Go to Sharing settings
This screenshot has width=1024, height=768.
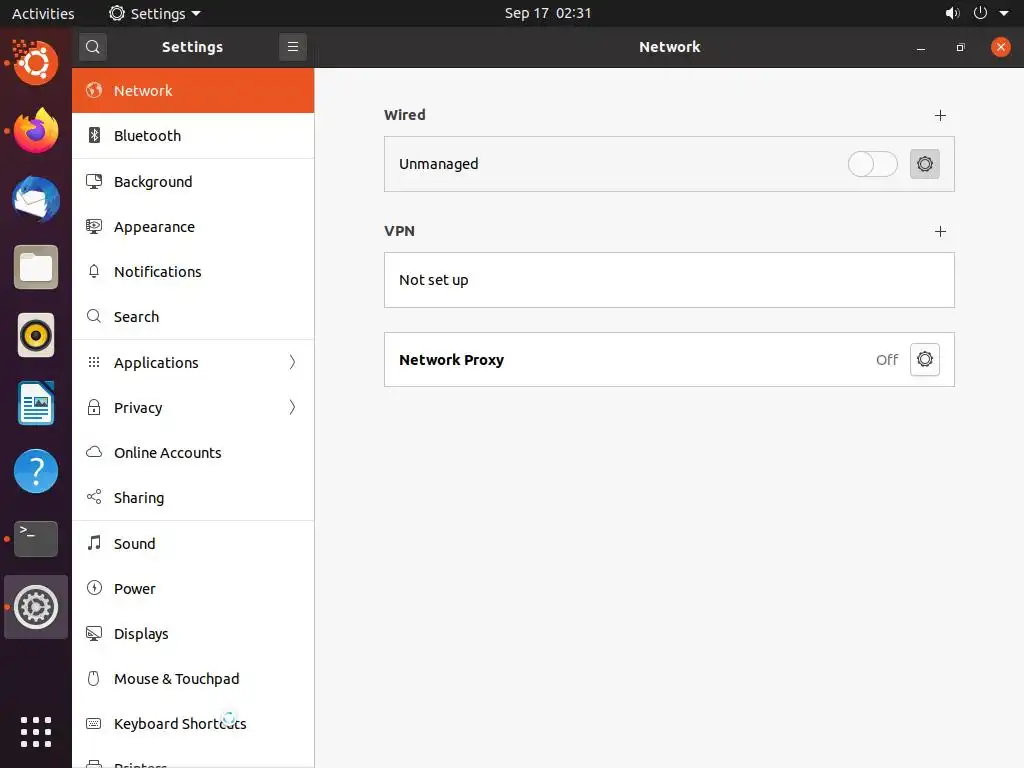coord(193,498)
